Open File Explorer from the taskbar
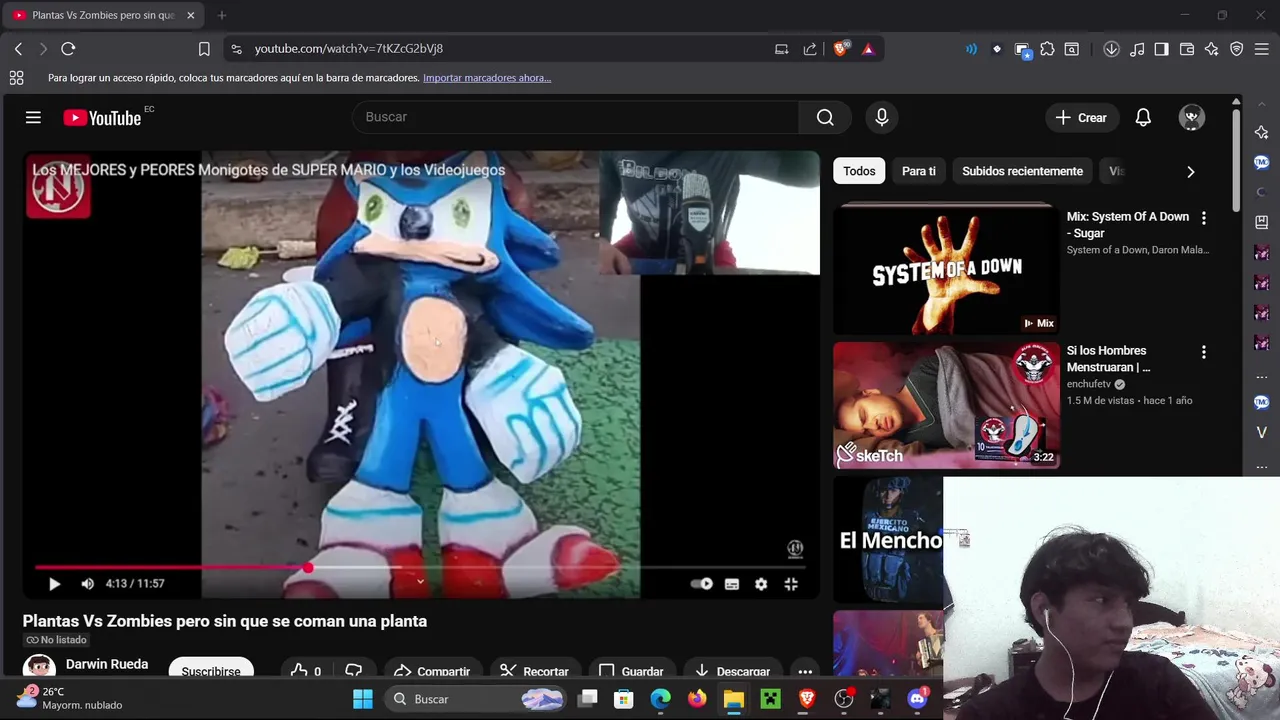 point(734,699)
